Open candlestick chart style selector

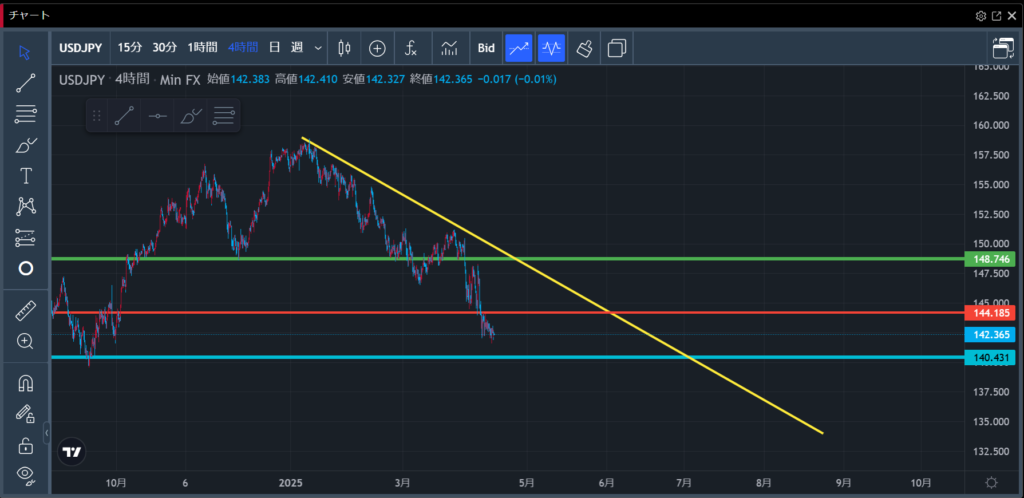click(344, 47)
